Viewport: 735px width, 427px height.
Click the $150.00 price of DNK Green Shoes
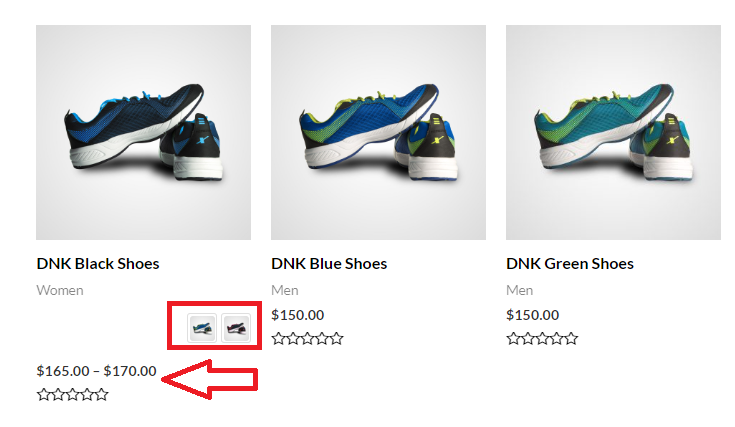pos(532,315)
